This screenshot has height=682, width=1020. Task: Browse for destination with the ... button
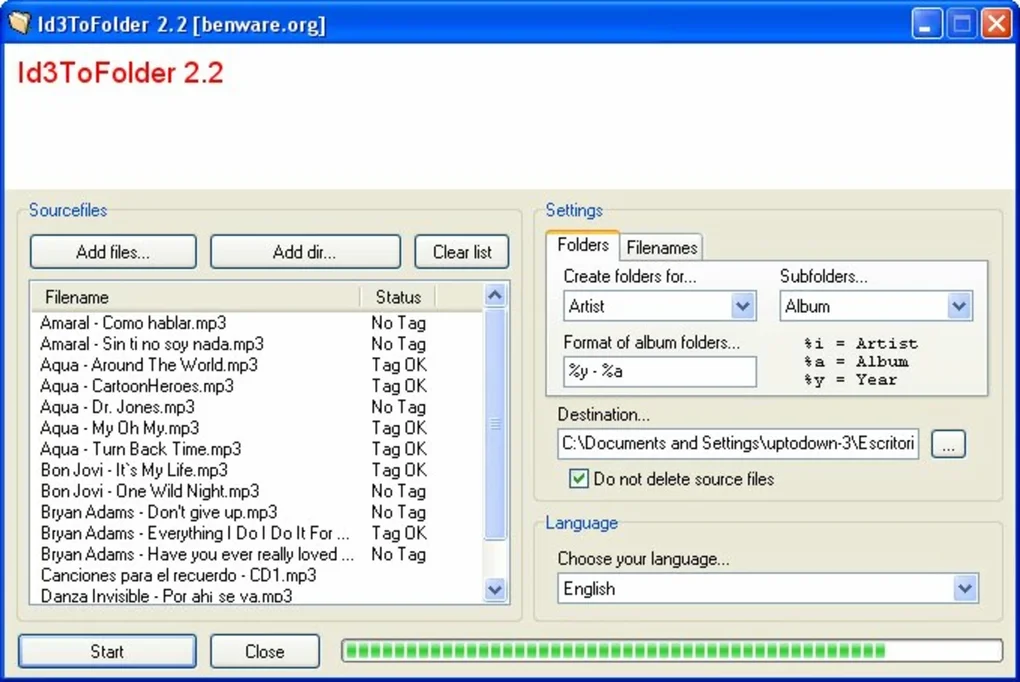(948, 444)
